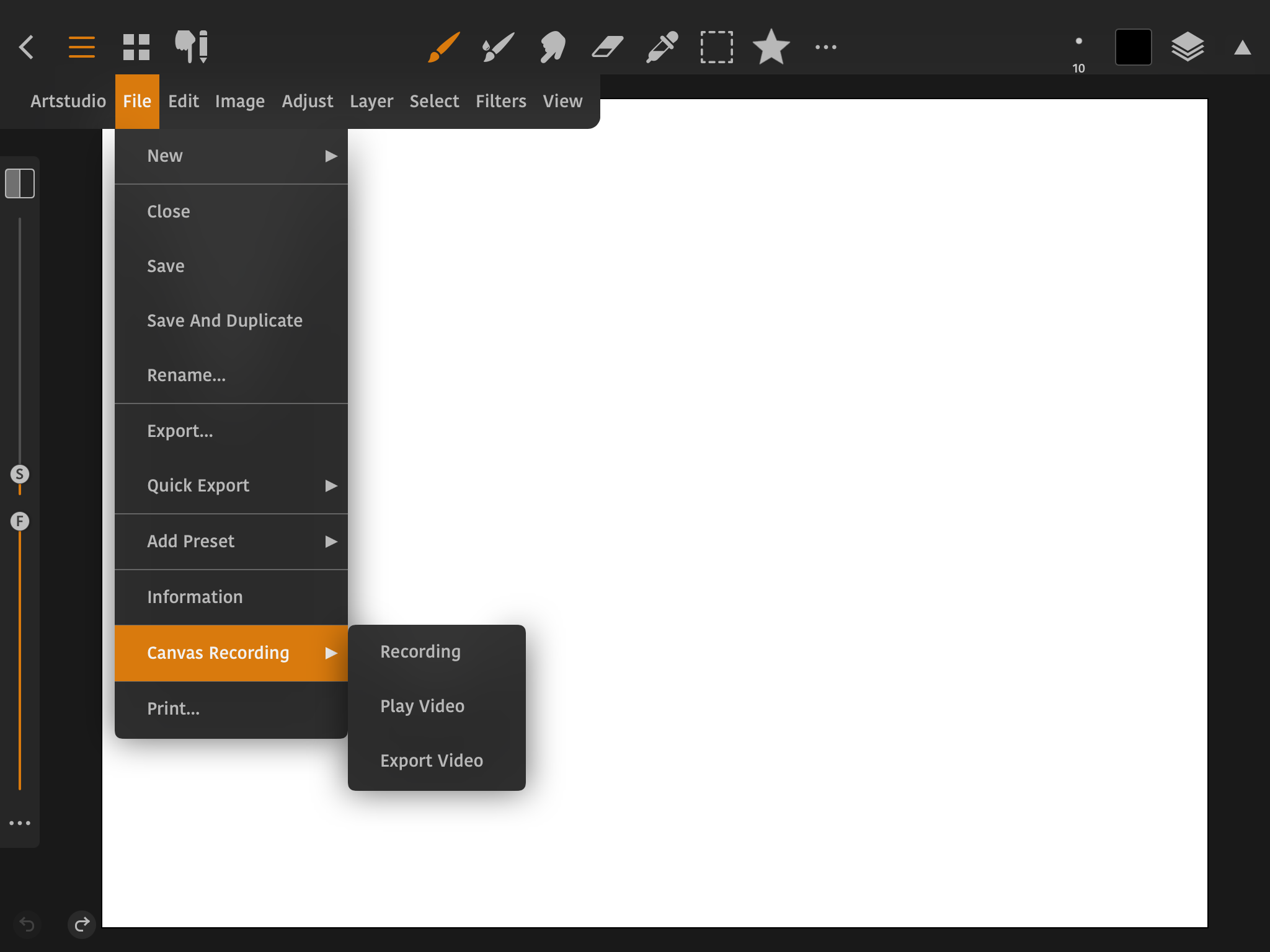Pick the eraser tool

click(x=607, y=47)
